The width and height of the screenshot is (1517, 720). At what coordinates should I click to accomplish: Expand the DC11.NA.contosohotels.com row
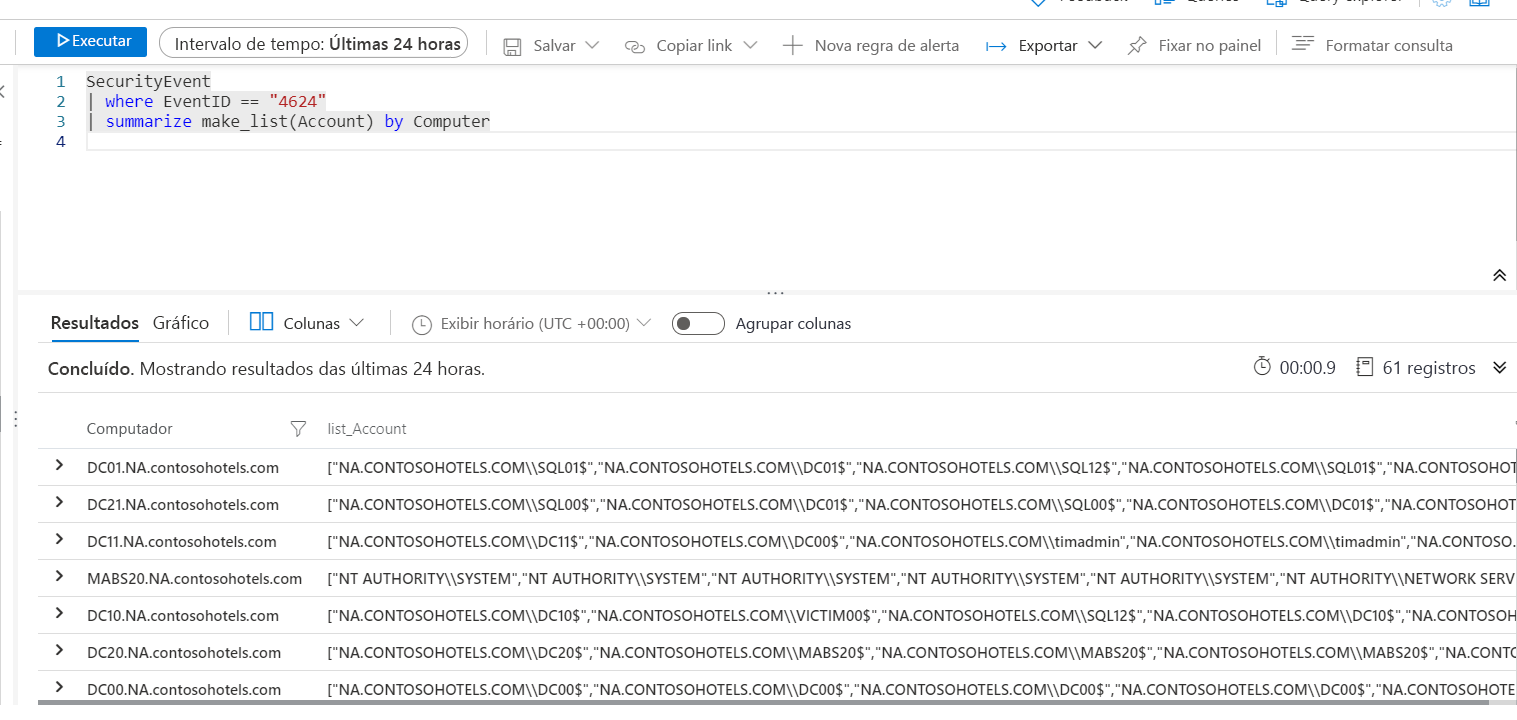click(x=60, y=539)
